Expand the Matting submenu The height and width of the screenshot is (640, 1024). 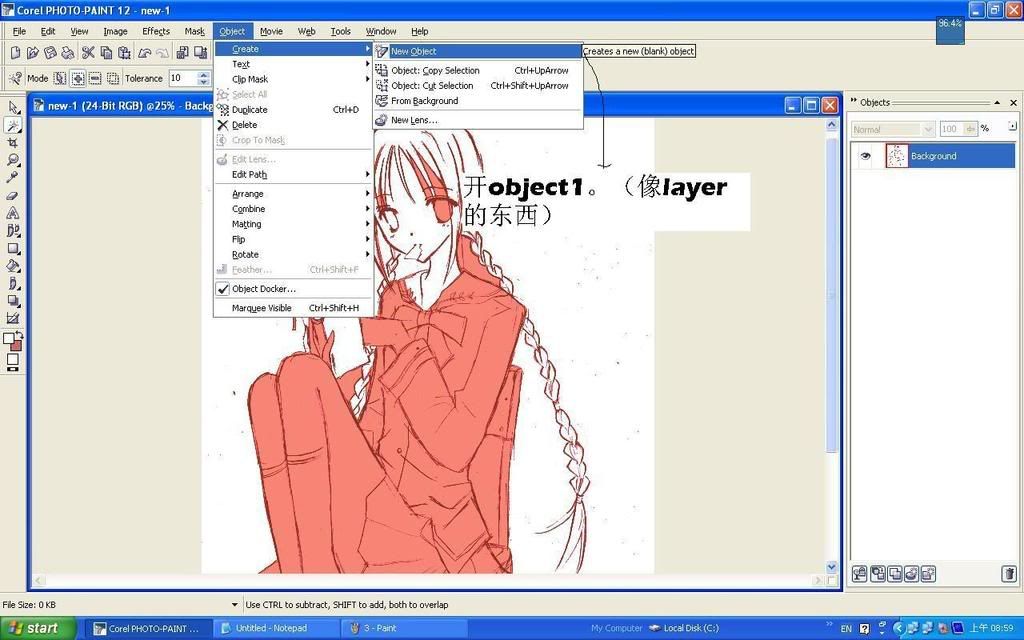tap(293, 224)
